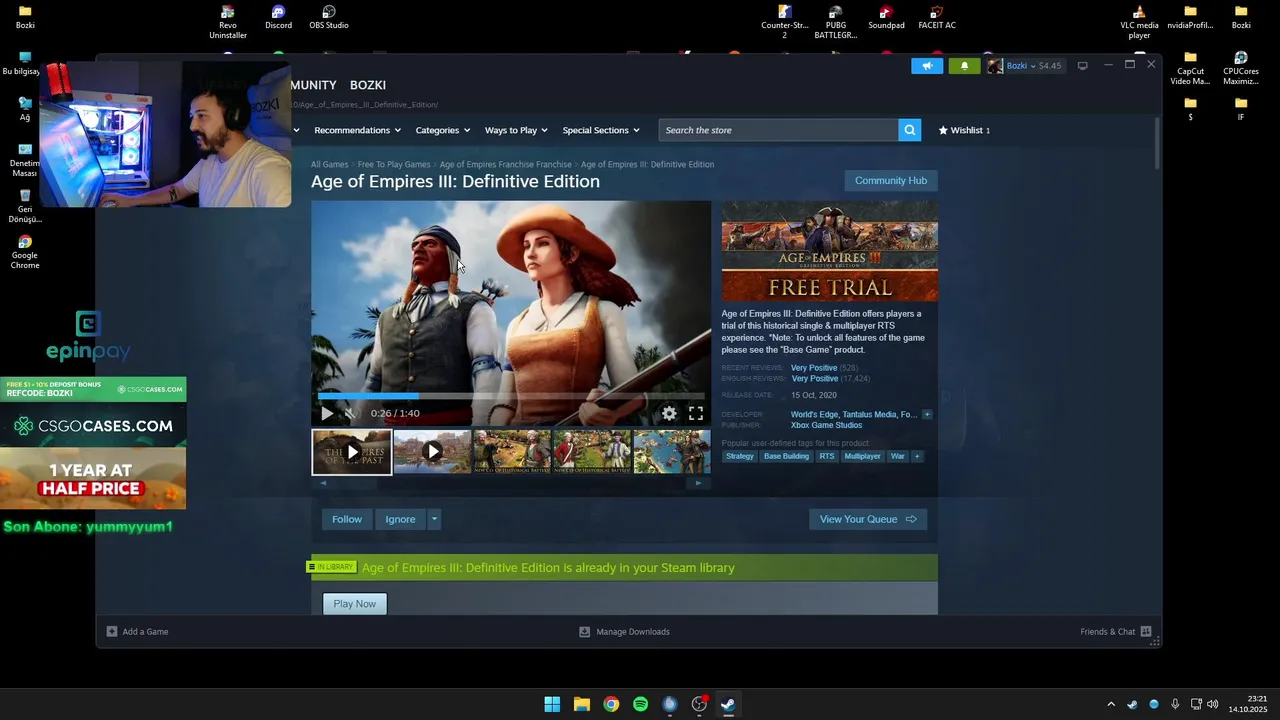The height and width of the screenshot is (720, 1280).
Task: Open Friends & Chat panel
Action: coord(1116,632)
